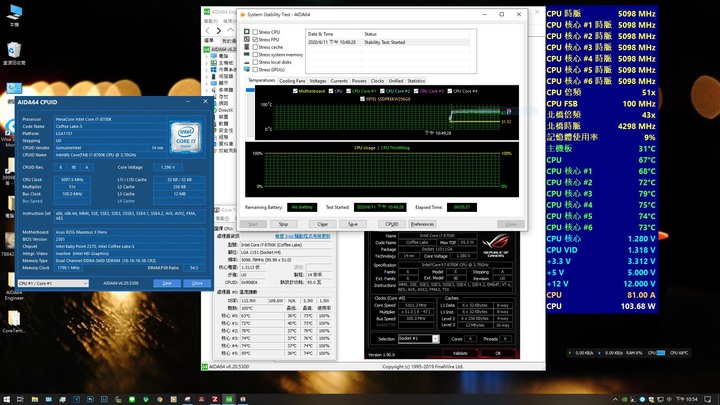Click the Stress cache chip icon
Image resolution: width=720 pixels, height=405 pixels.
coord(247,47)
